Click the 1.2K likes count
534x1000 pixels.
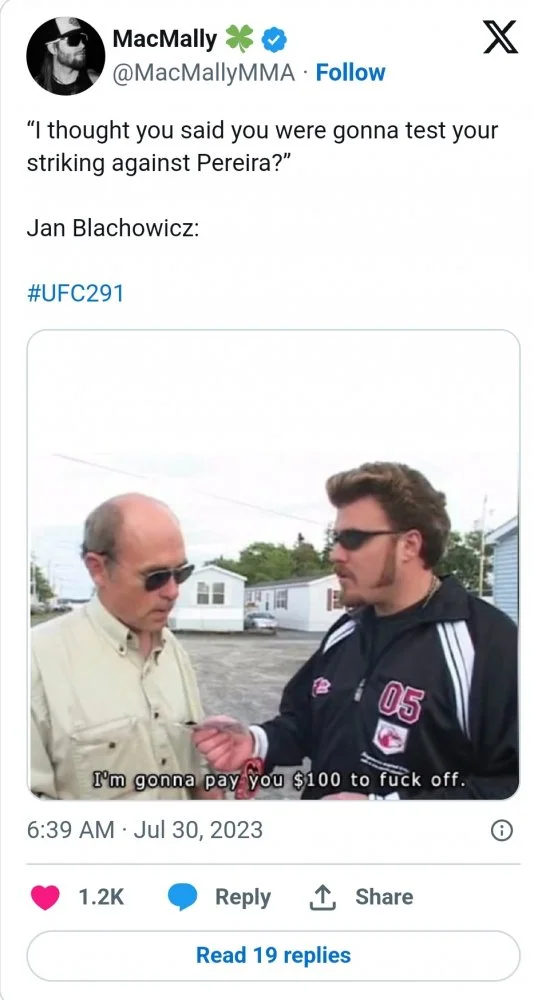pyautogui.click(x=101, y=897)
